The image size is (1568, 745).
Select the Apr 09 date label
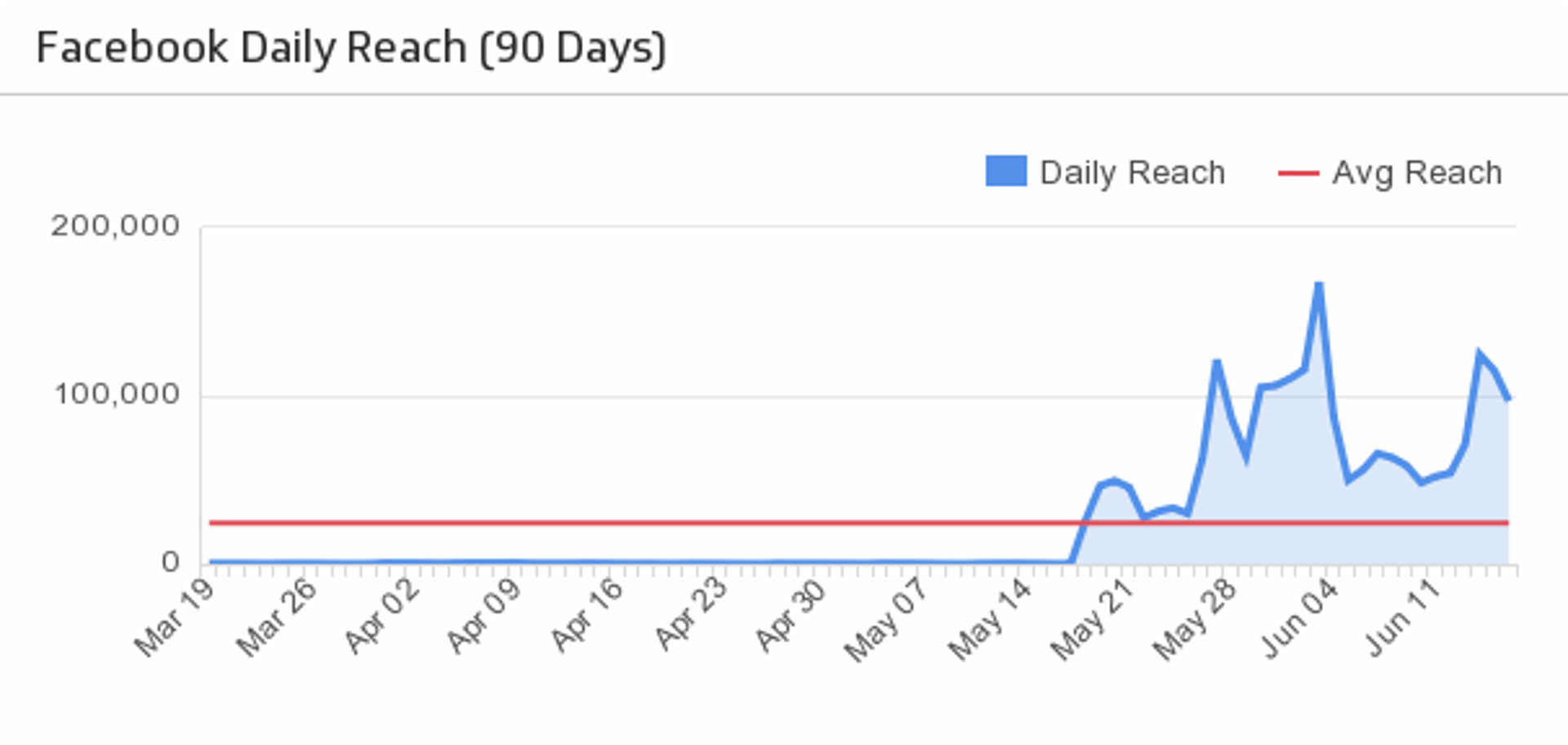(483, 617)
